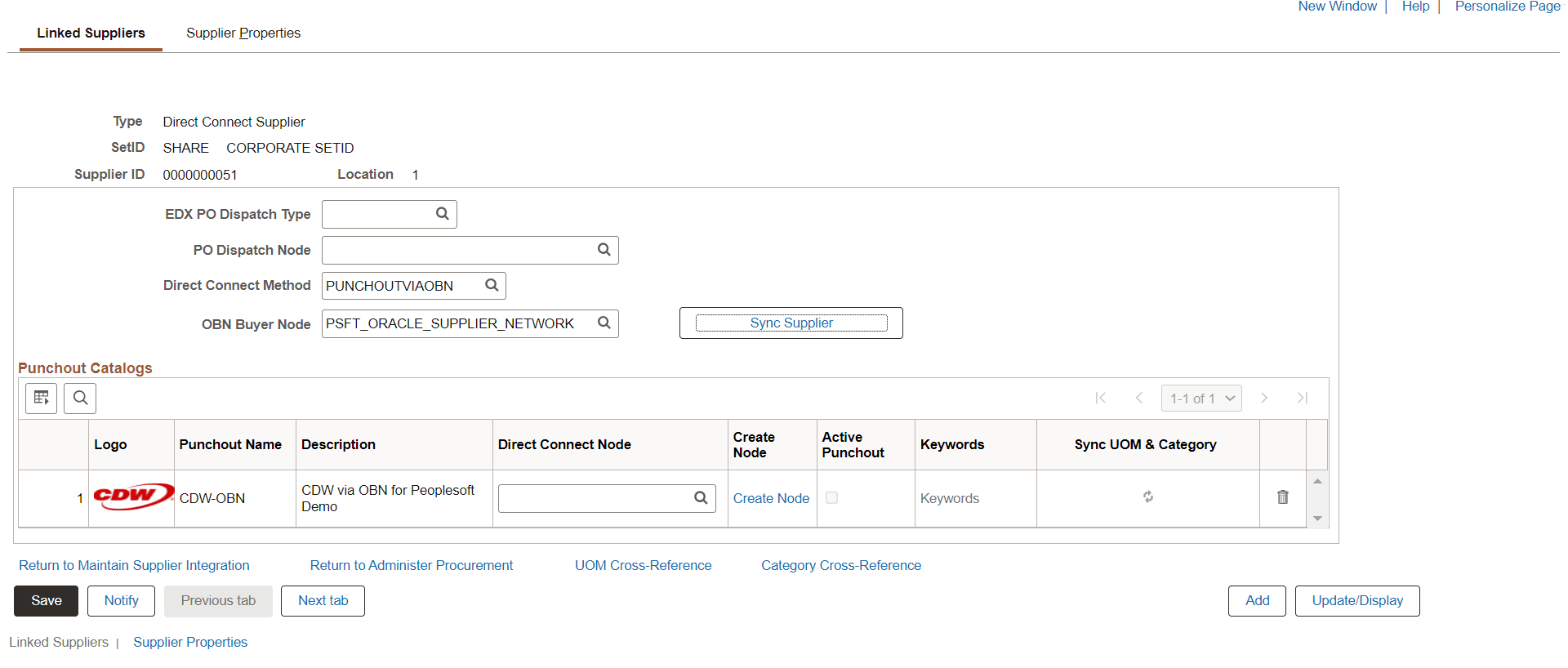Return to Administer Procurement link
This screenshot has height=668, width=1568.
(x=412, y=565)
